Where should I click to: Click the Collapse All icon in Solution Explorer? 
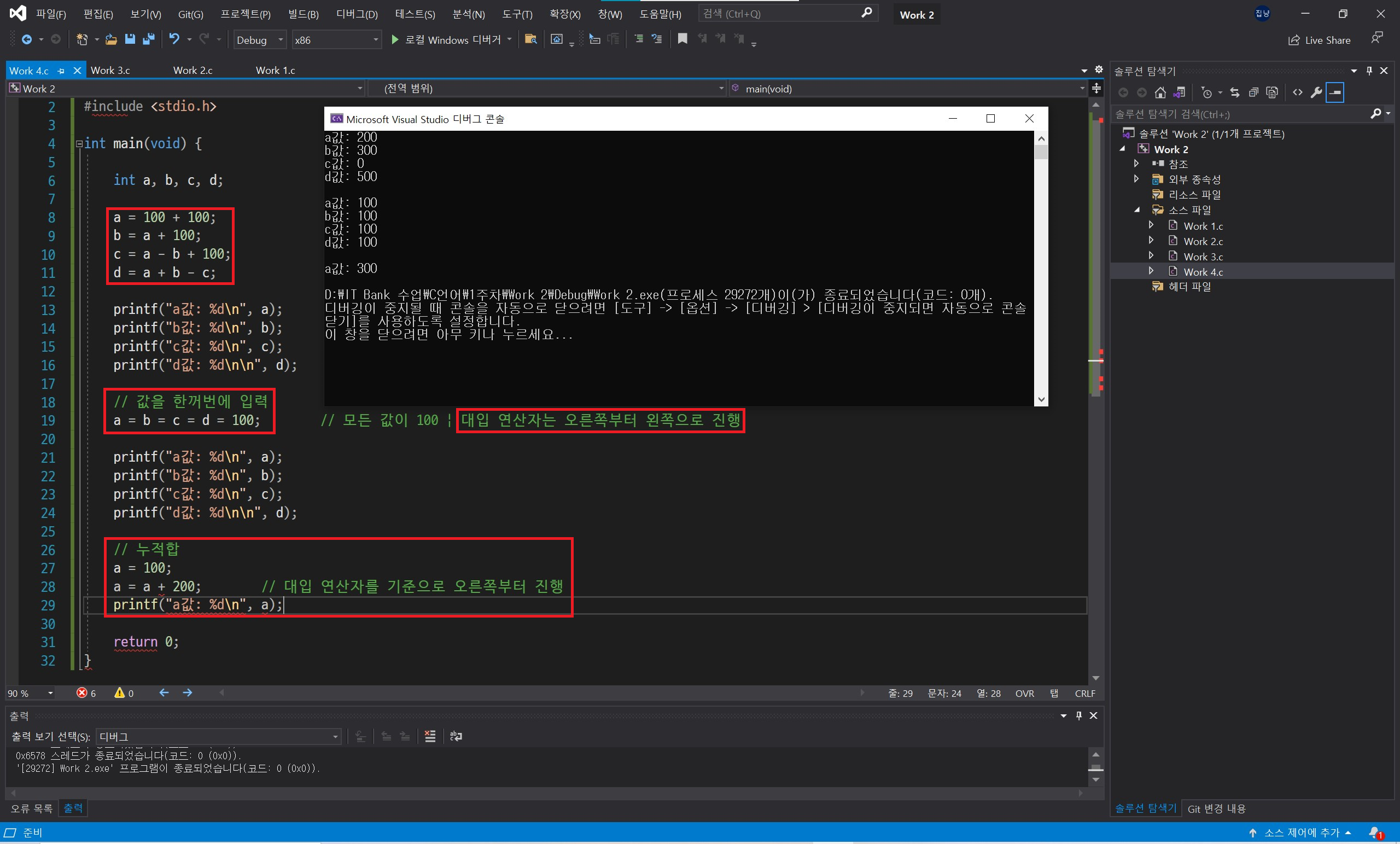pos(1253,92)
